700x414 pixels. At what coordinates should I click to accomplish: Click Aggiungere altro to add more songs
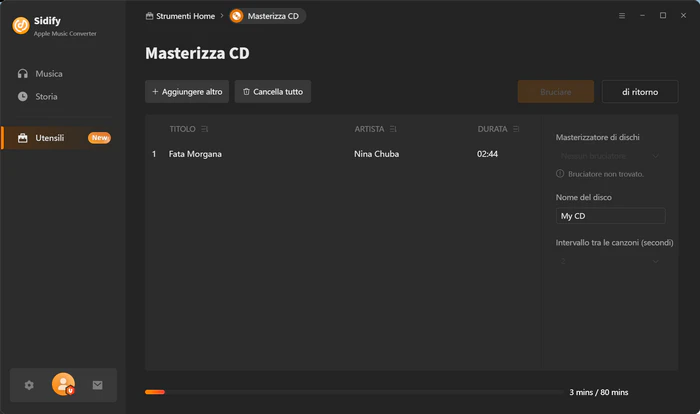[187, 92]
